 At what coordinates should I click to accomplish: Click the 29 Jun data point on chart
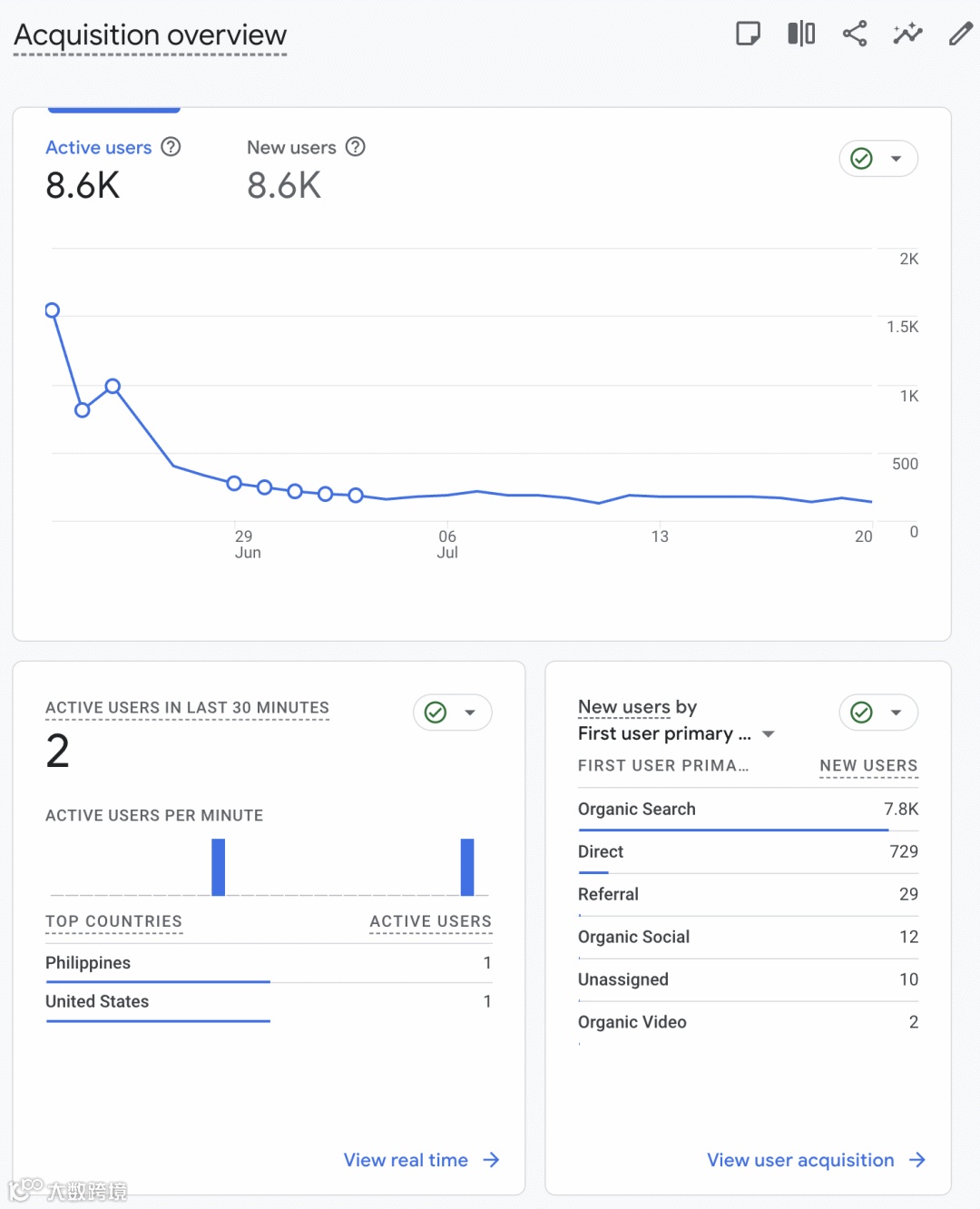point(234,483)
